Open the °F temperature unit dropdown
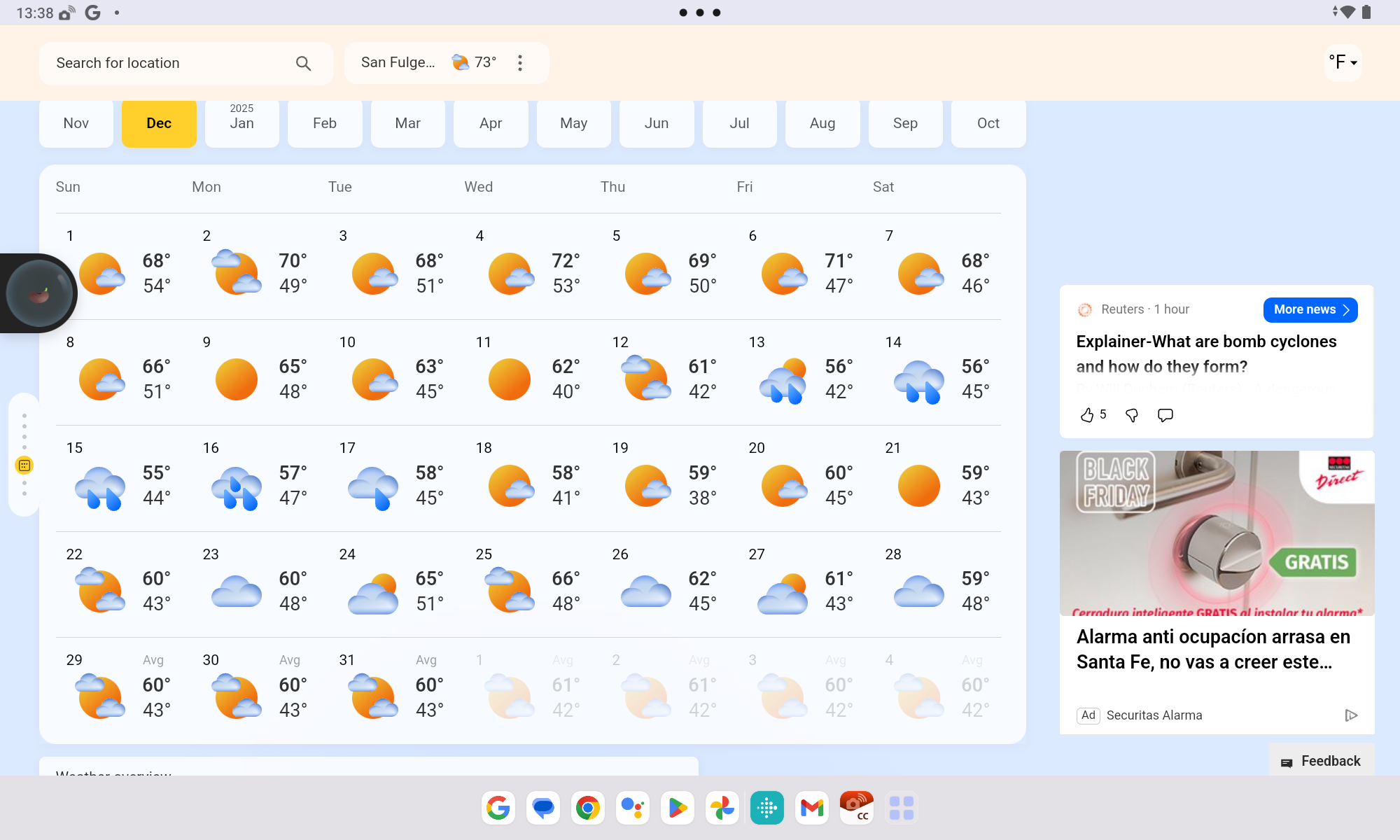Screen dimensions: 1400x840 (x=1343, y=62)
